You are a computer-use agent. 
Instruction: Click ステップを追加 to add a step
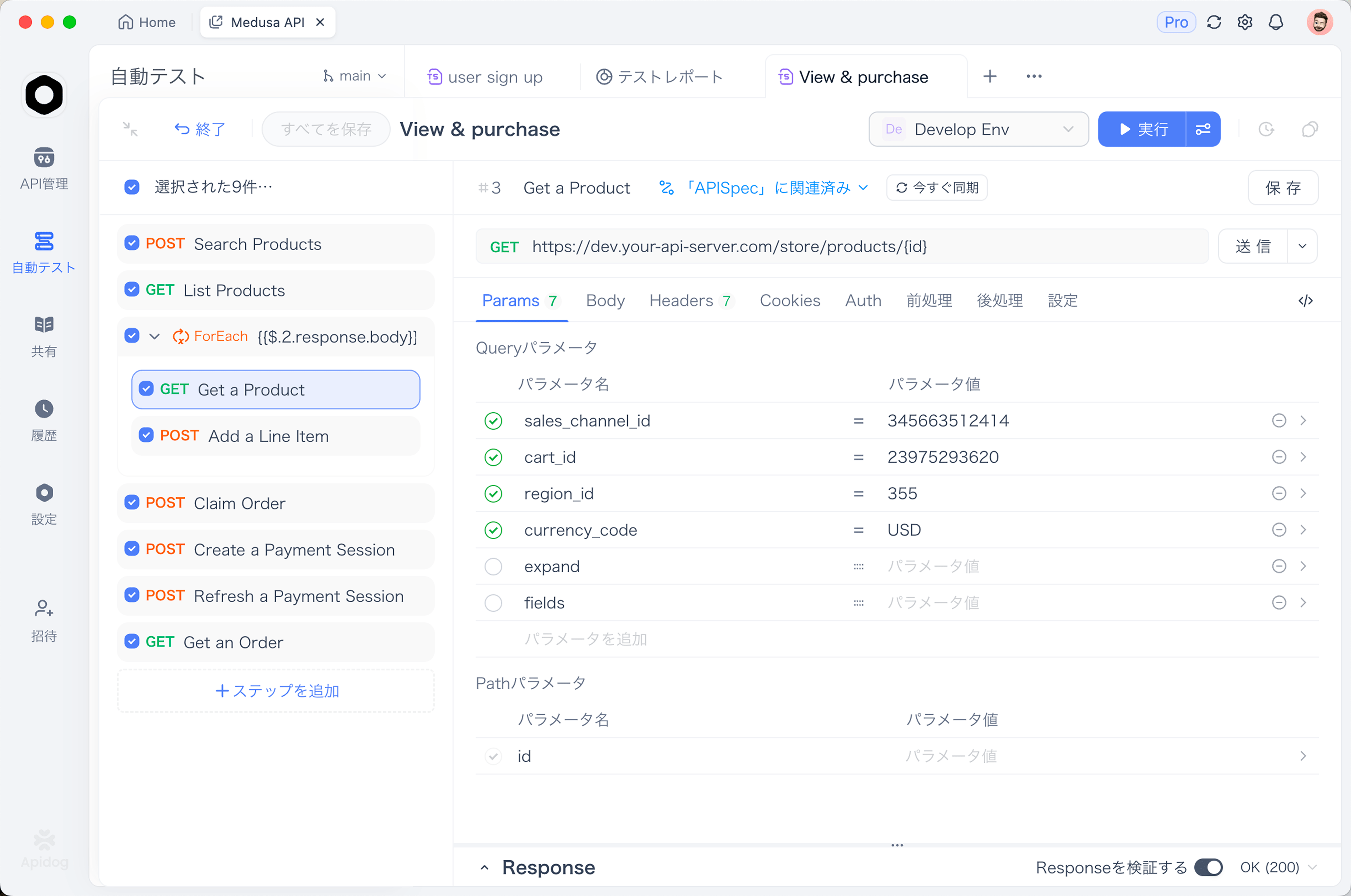tap(277, 691)
